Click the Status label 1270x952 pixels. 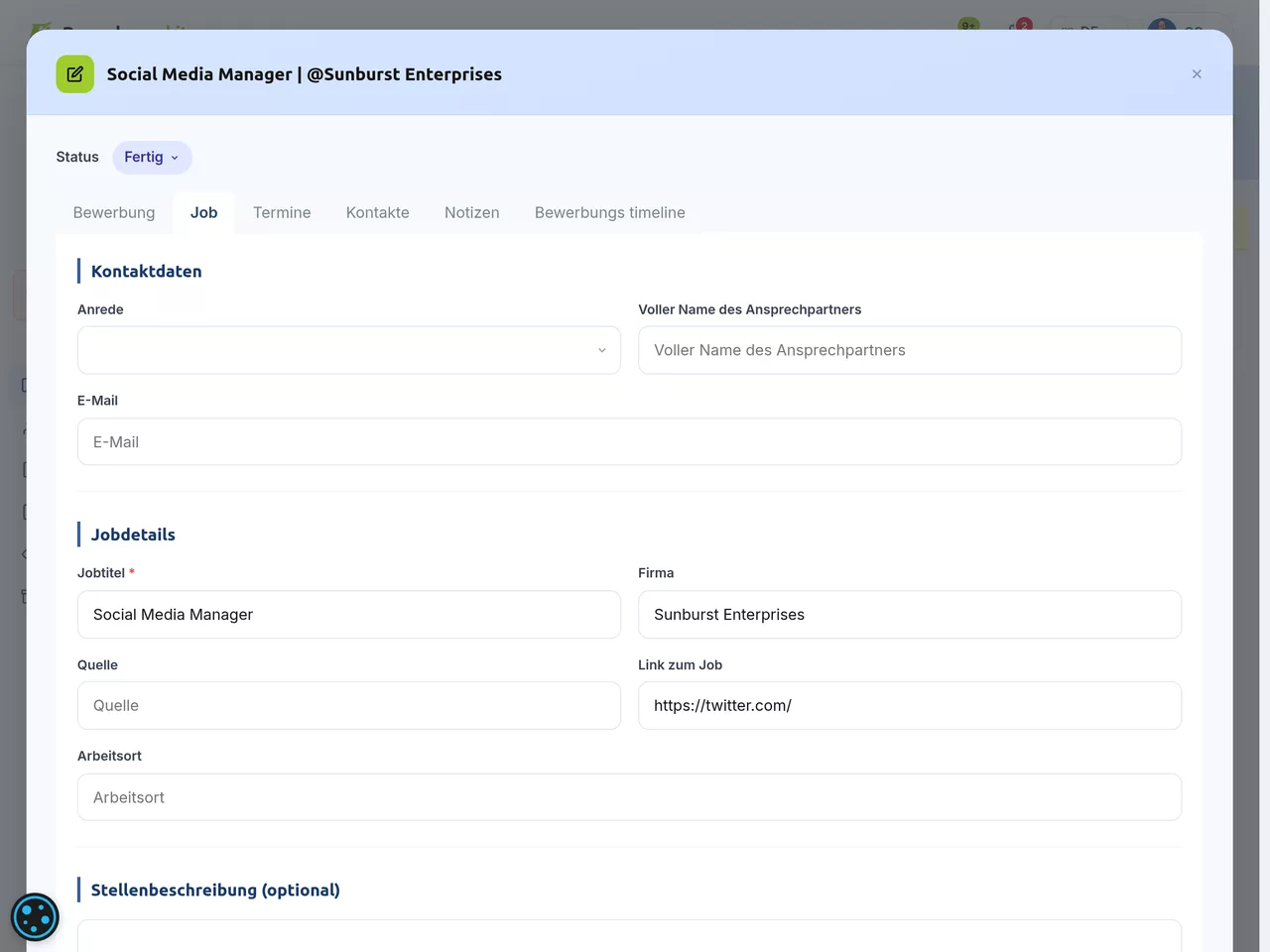pyautogui.click(x=77, y=158)
